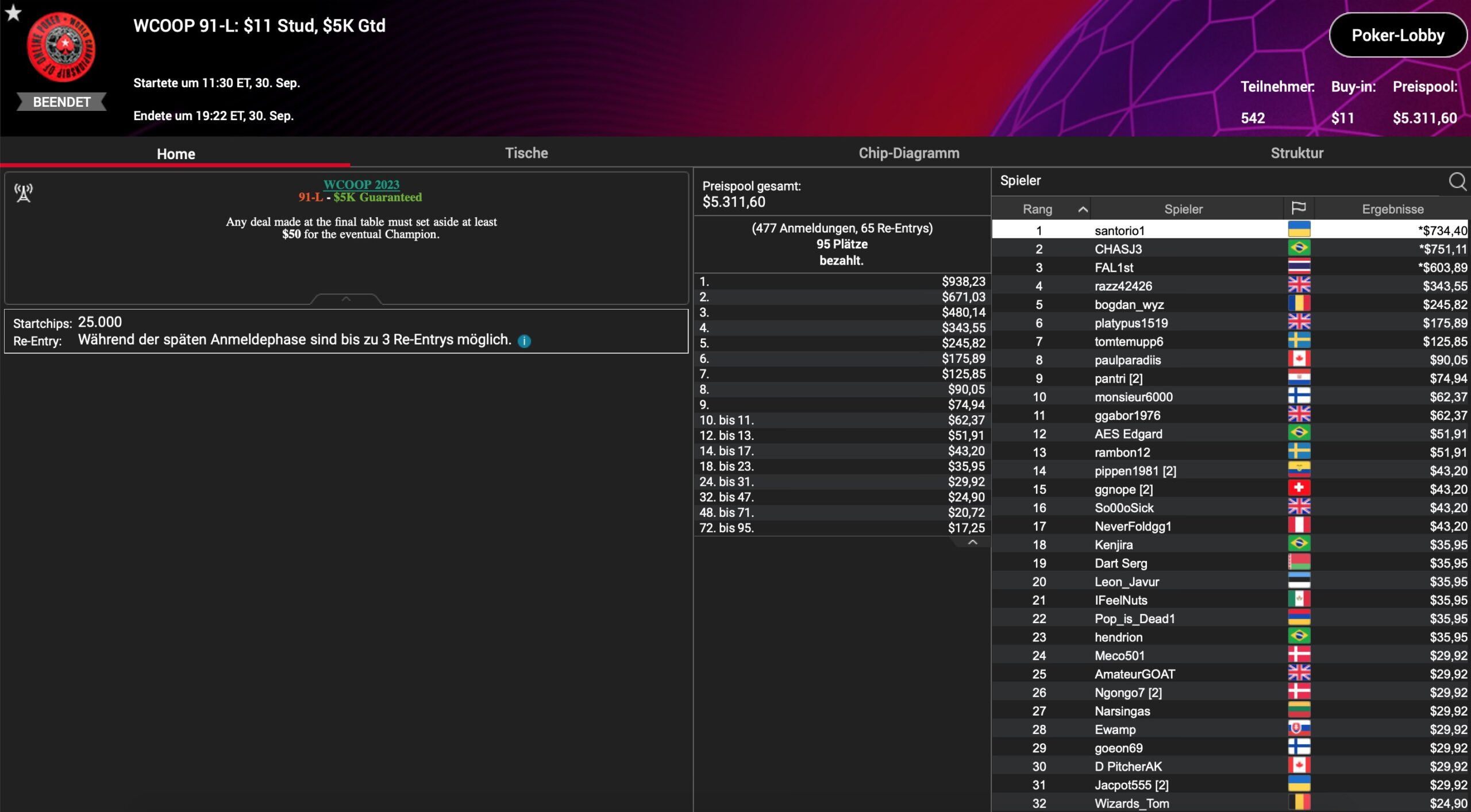1471x812 pixels.
Task: Click payout row 32. bis 47.
Action: pyautogui.click(x=842, y=497)
